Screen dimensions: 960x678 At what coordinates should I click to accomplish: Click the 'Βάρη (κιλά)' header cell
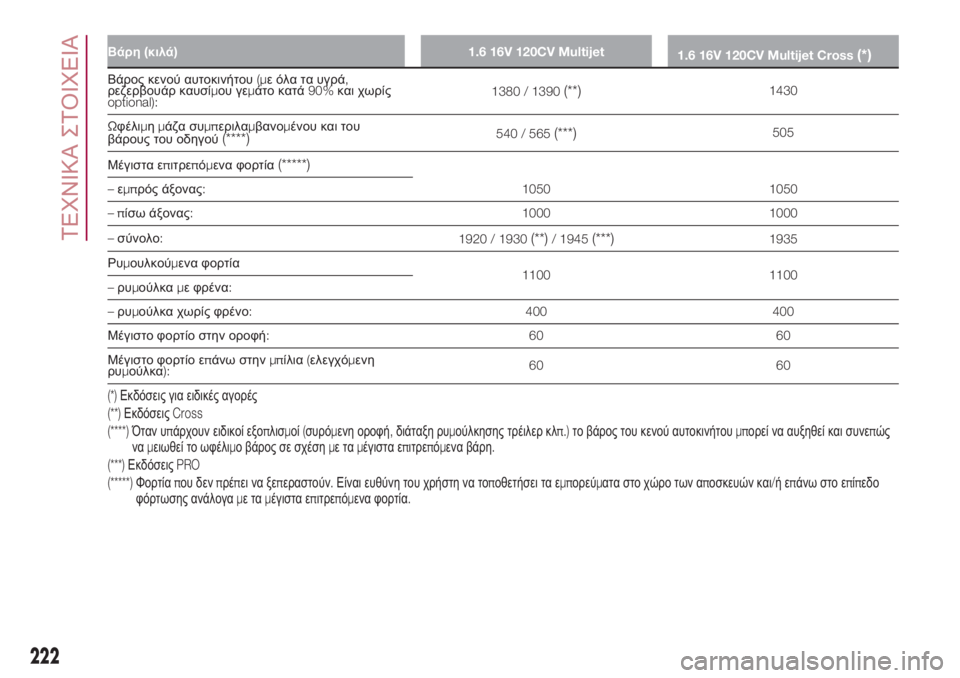coord(256,51)
